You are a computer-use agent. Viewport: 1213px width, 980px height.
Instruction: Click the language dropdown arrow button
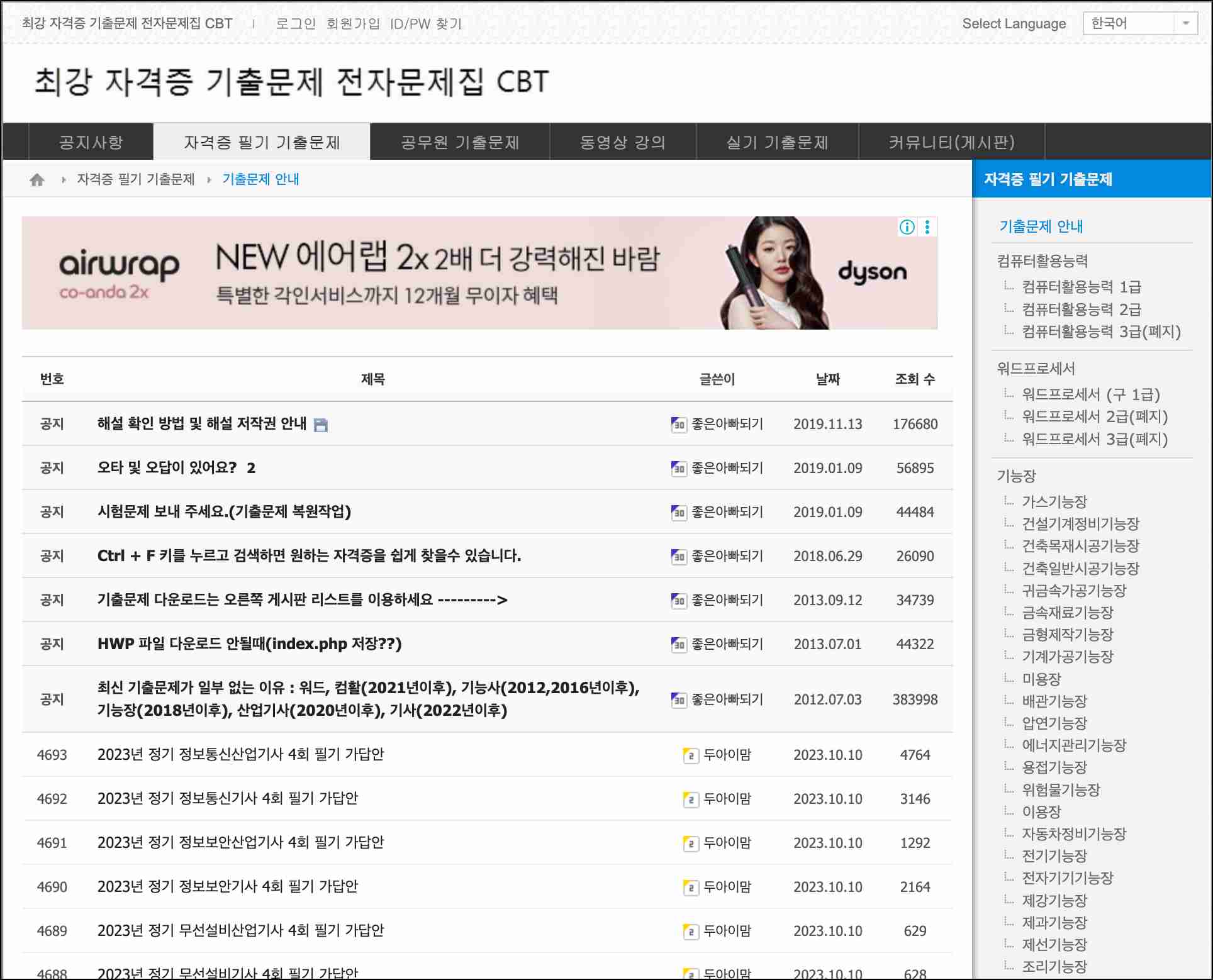click(x=1185, y=24)
